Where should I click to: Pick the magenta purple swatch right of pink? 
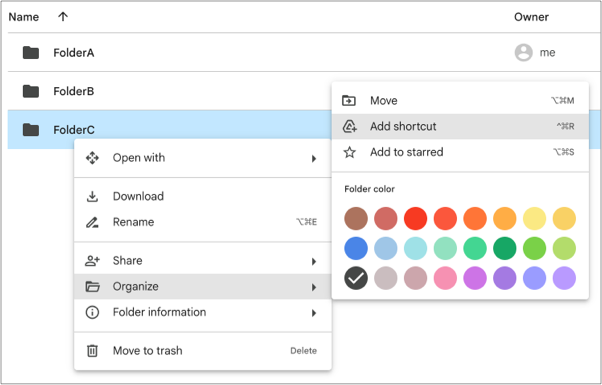[x=475, y=278]
